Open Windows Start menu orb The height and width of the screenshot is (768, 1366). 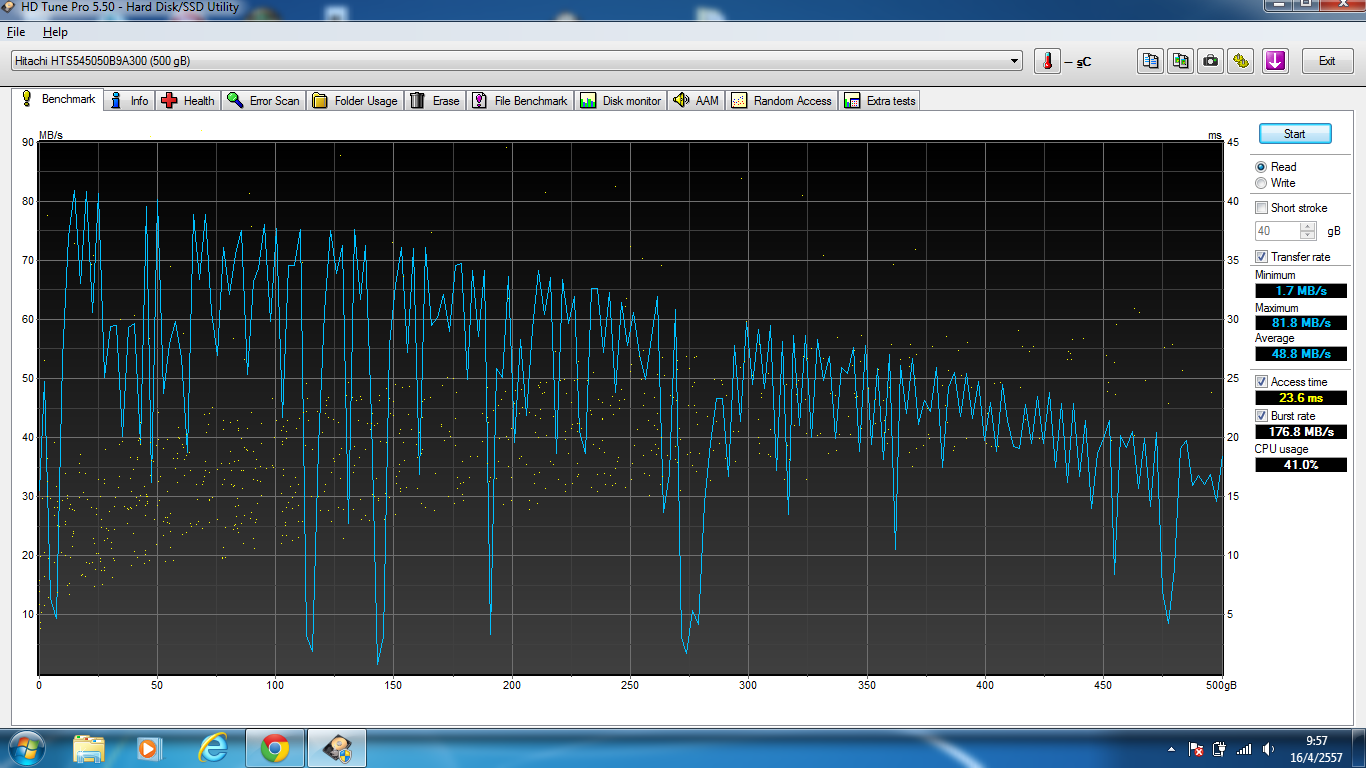coord(27,748)
